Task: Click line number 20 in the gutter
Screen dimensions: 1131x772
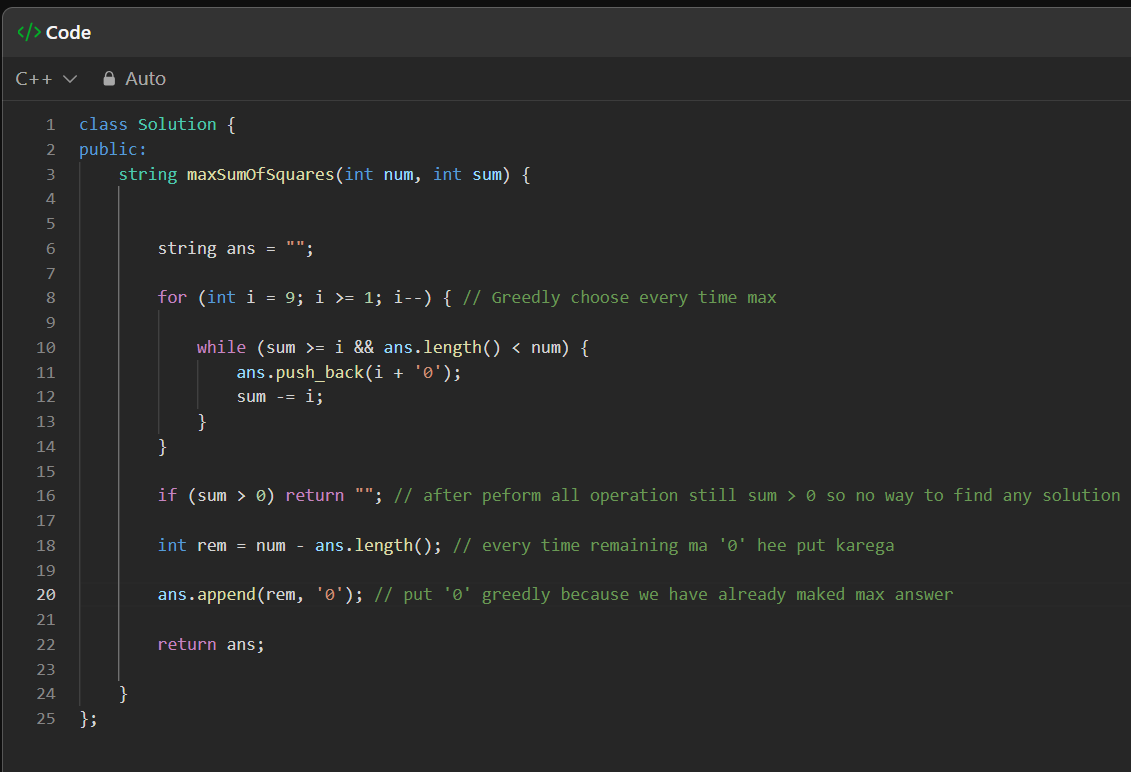Action: 45,595
